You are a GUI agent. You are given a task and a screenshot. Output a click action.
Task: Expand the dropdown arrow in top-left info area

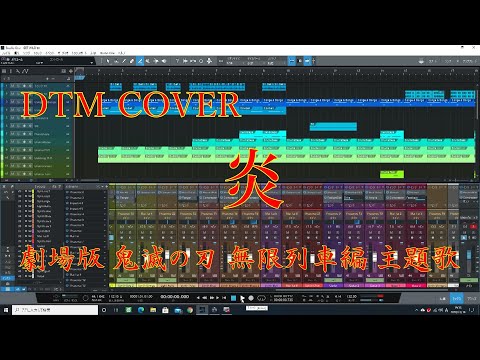click(x=92, y=63)
